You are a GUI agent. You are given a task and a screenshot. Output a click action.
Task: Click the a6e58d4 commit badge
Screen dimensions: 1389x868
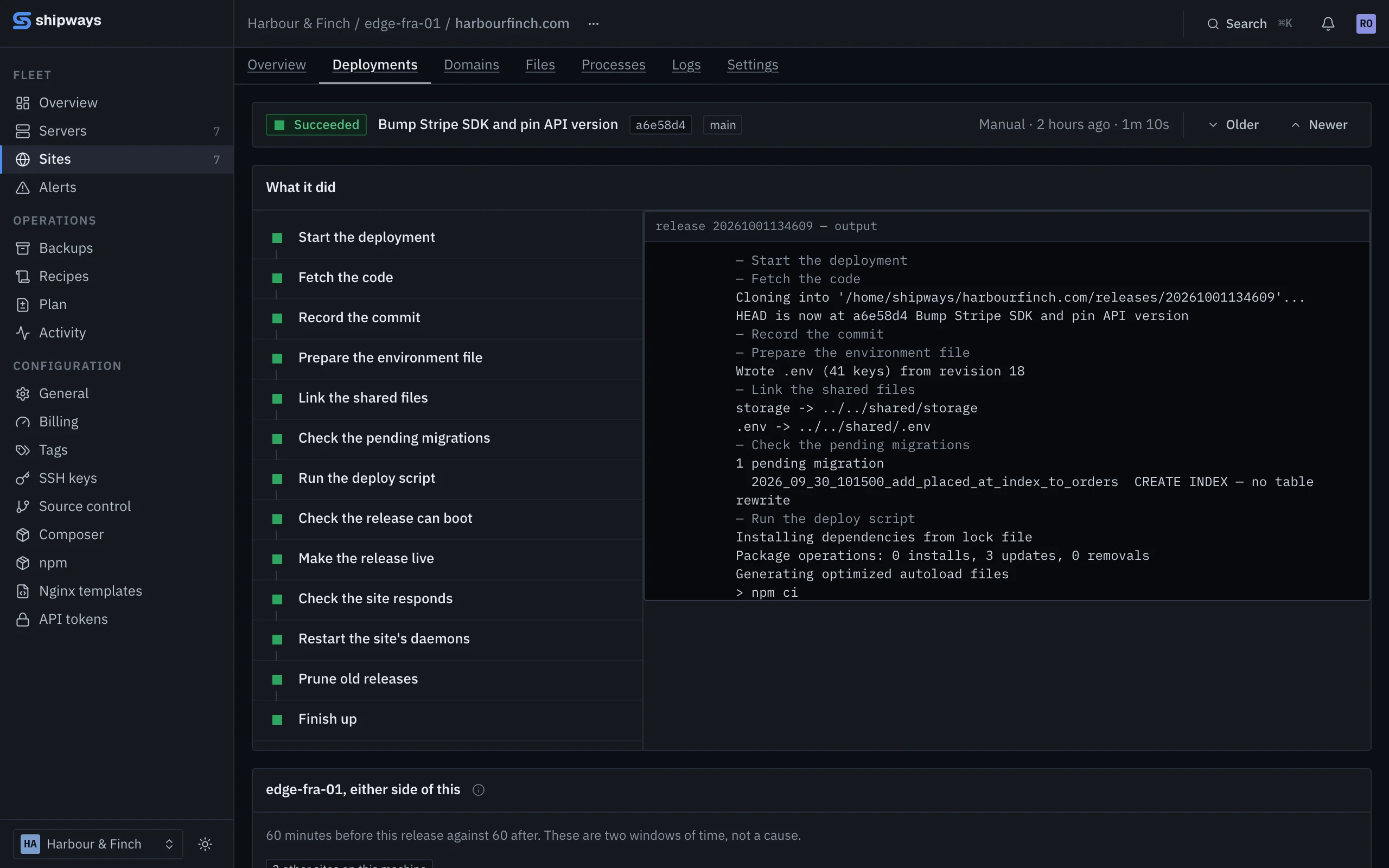coord(660,125)
